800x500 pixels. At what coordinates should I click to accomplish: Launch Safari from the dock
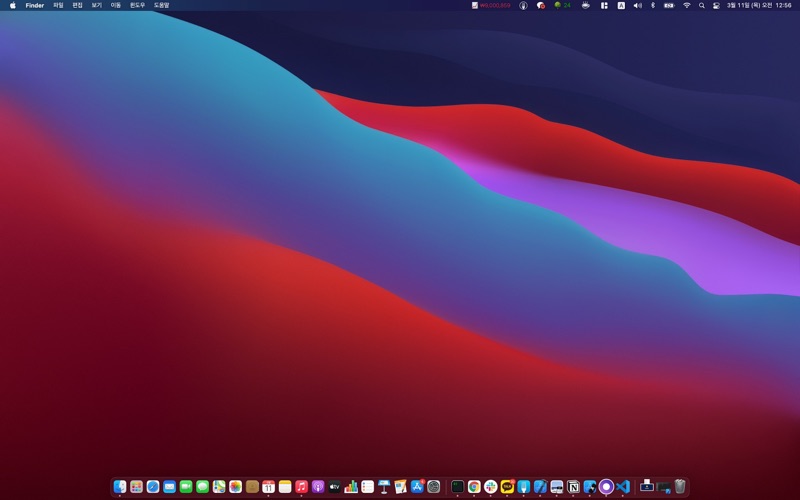tap(153, 486)
